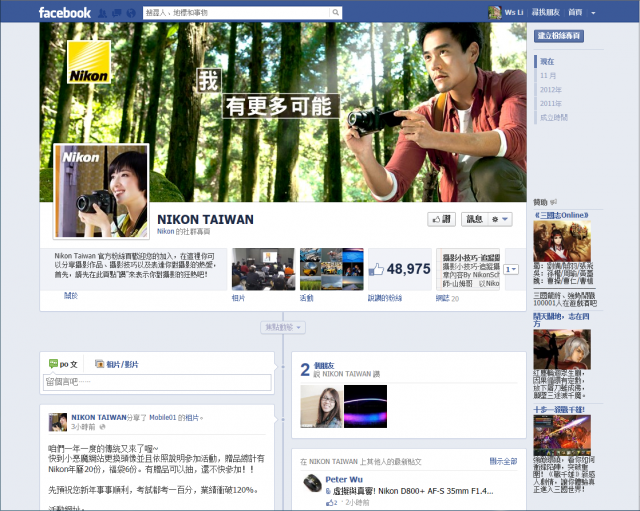This screenshot has width=640, height=511.
Task: Expand the account dropdown arrow
Action: [593, 13]
